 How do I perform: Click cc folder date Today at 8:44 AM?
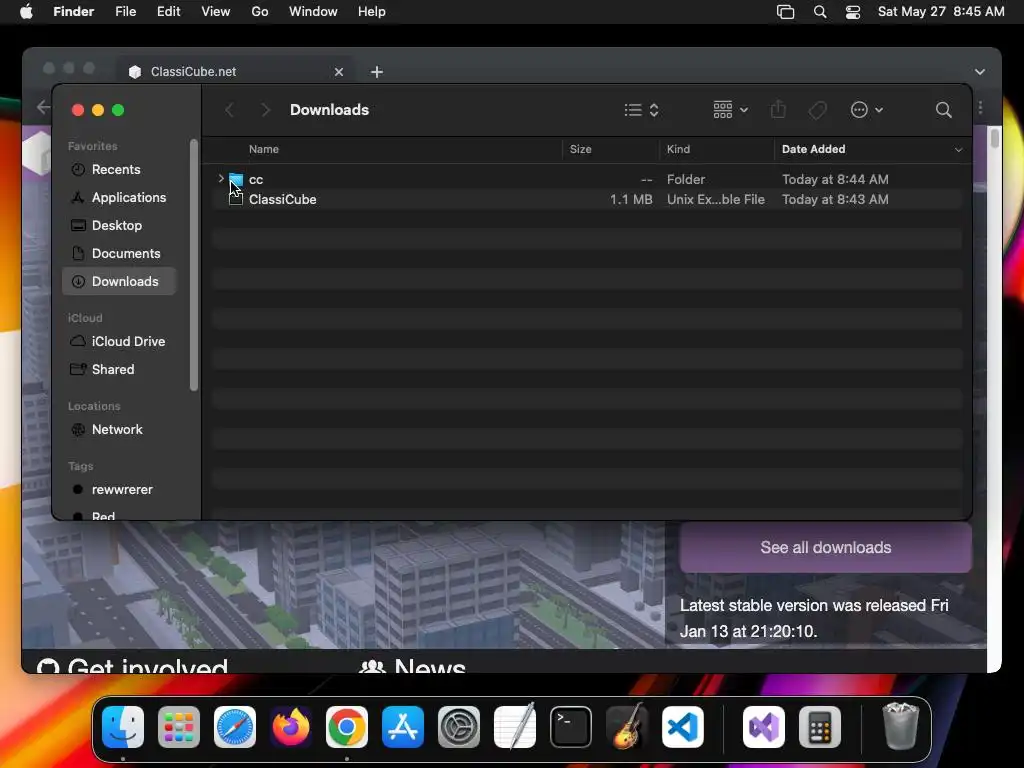click(835, 179)
